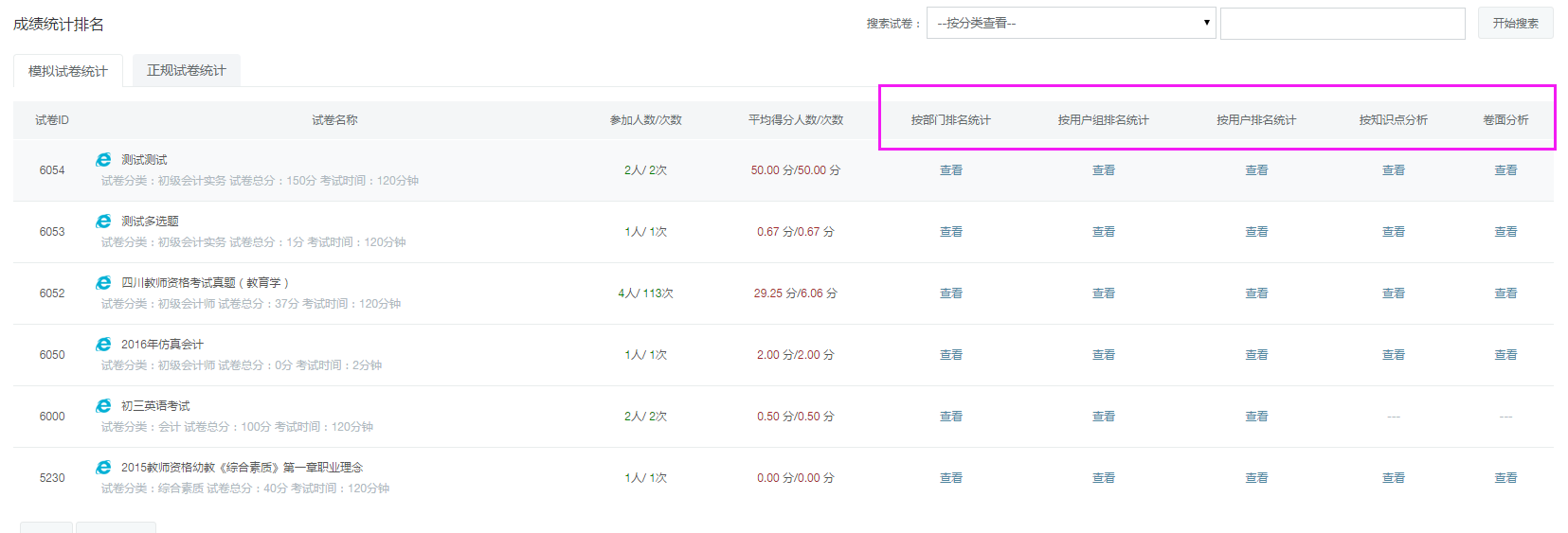Click IE icon next to 四川教师资格考试真题
Screen dimensions: 1568x533
pos(103,283)
